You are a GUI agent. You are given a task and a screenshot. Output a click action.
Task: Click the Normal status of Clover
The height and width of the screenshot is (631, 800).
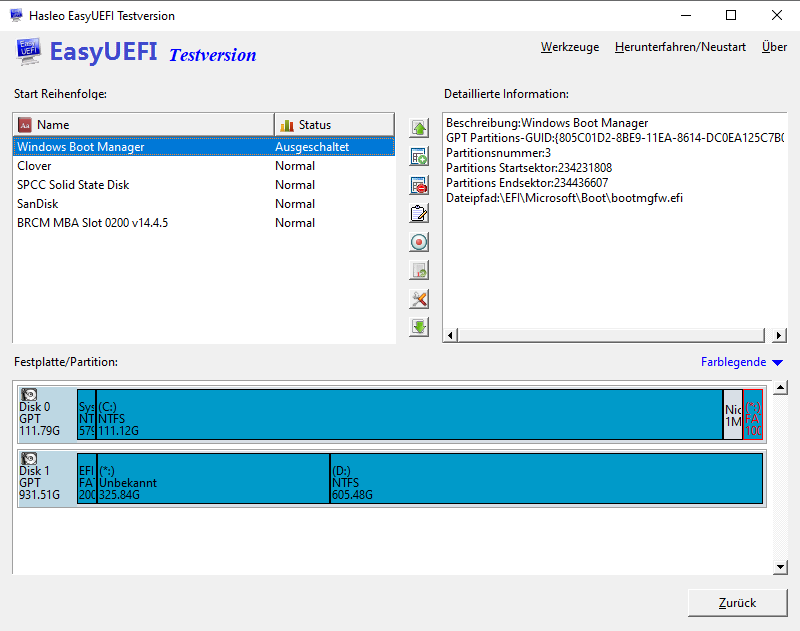[295, 166]
